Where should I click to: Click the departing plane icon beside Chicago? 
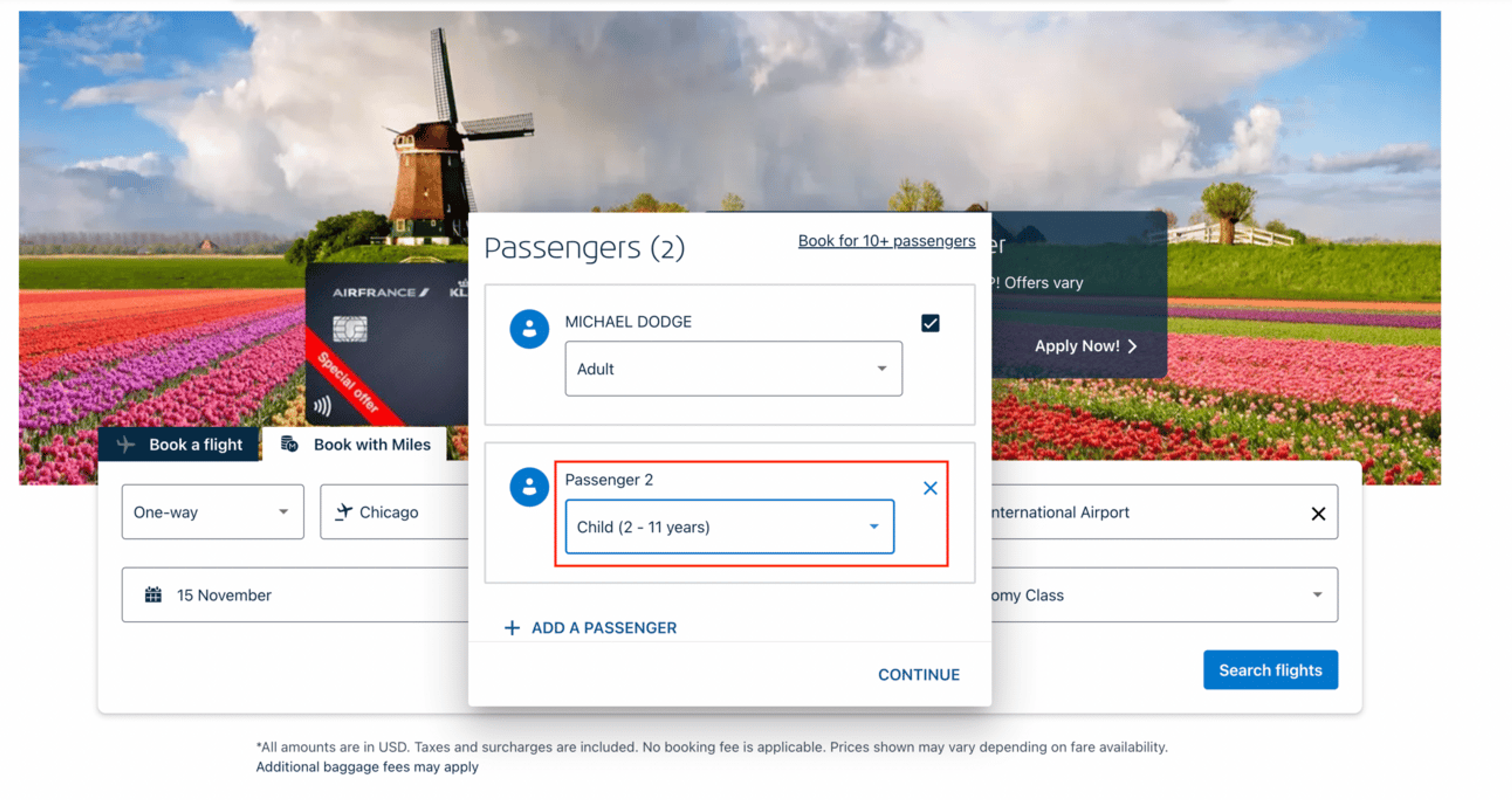(x=343, y=512)
